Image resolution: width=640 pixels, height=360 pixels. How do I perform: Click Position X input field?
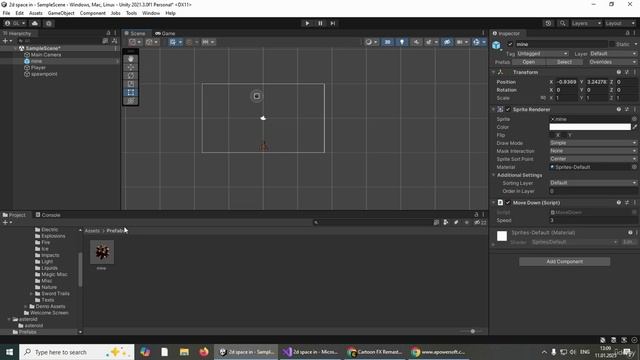[567, 82]
